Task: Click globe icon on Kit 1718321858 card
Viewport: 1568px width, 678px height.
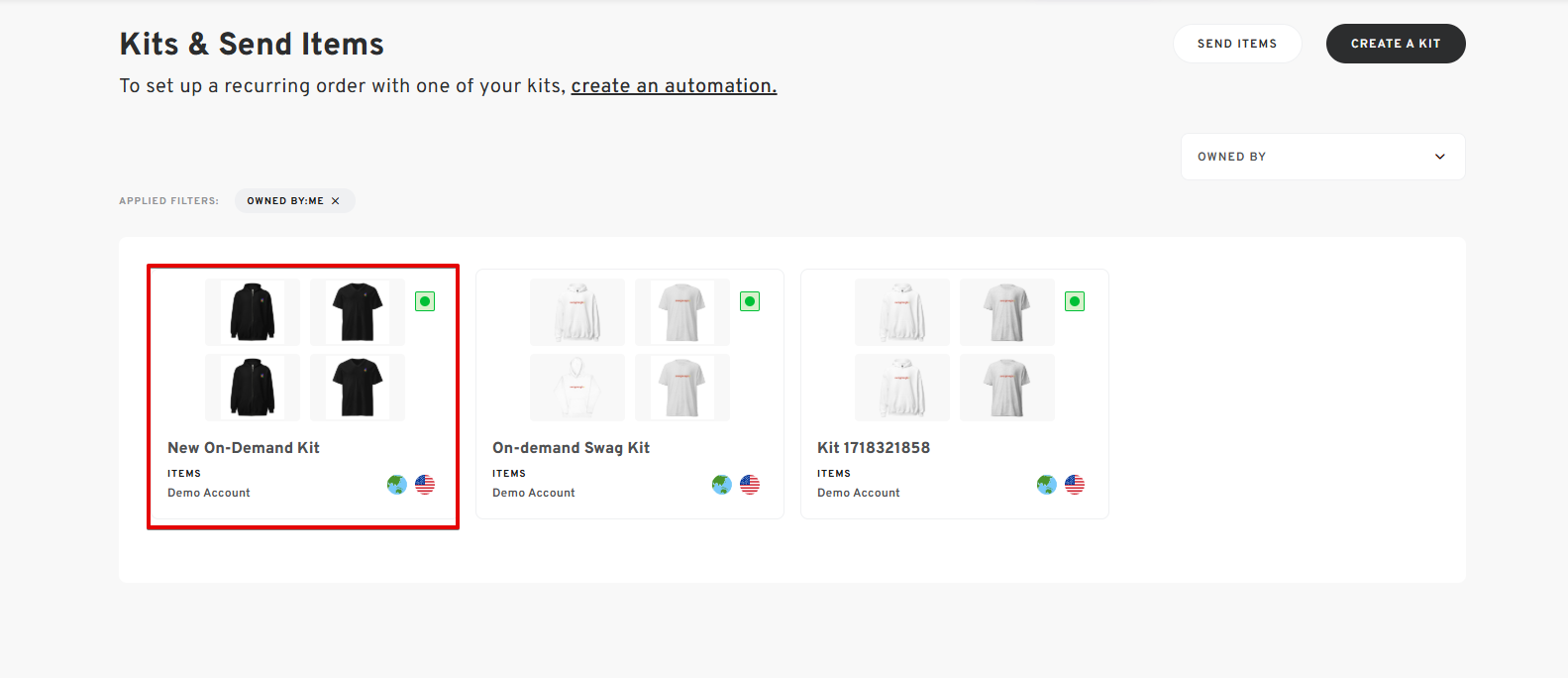Action: tap(1047, 485)
